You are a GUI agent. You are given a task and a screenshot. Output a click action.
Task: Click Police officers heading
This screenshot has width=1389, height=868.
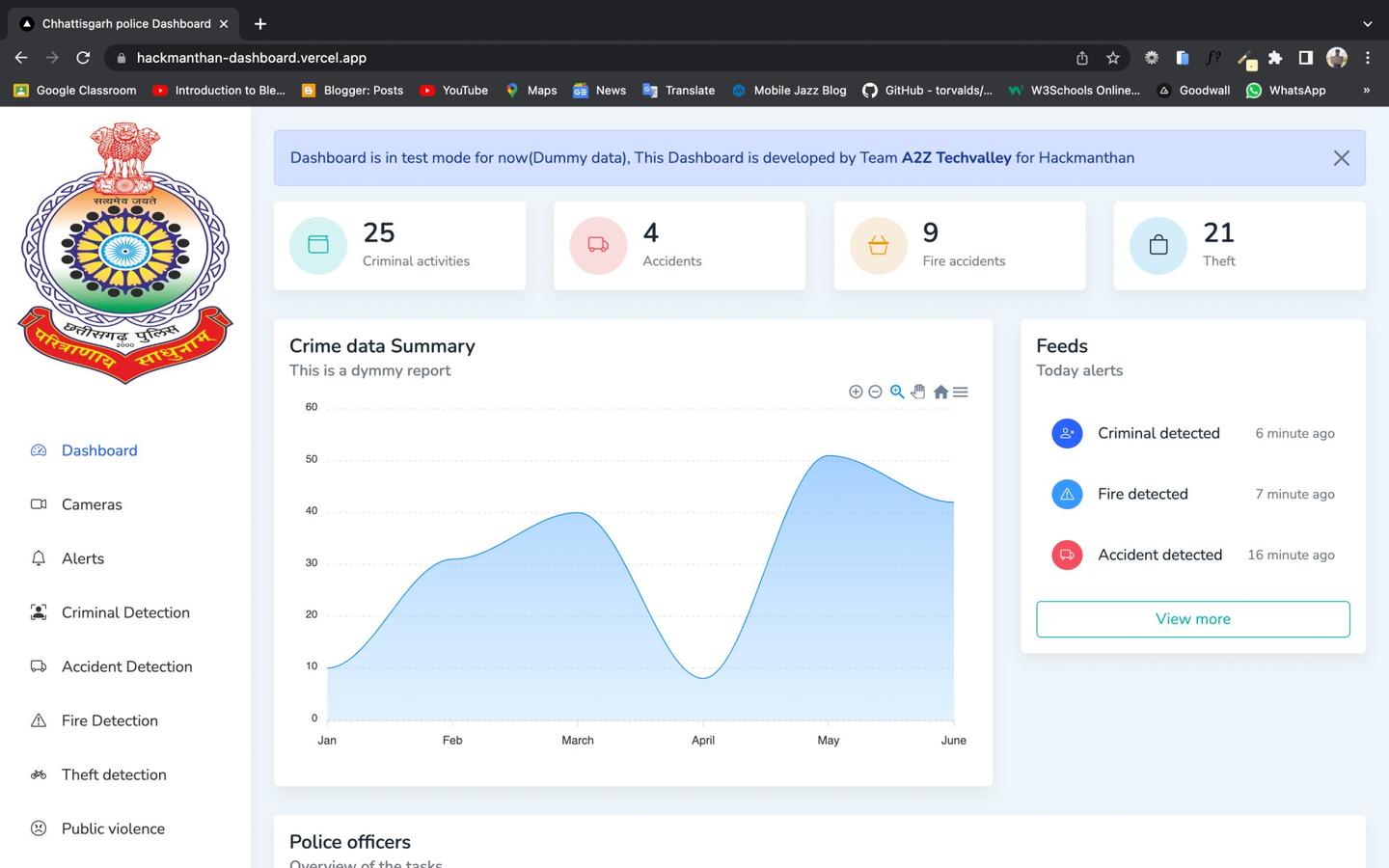(x=350, y=842)
